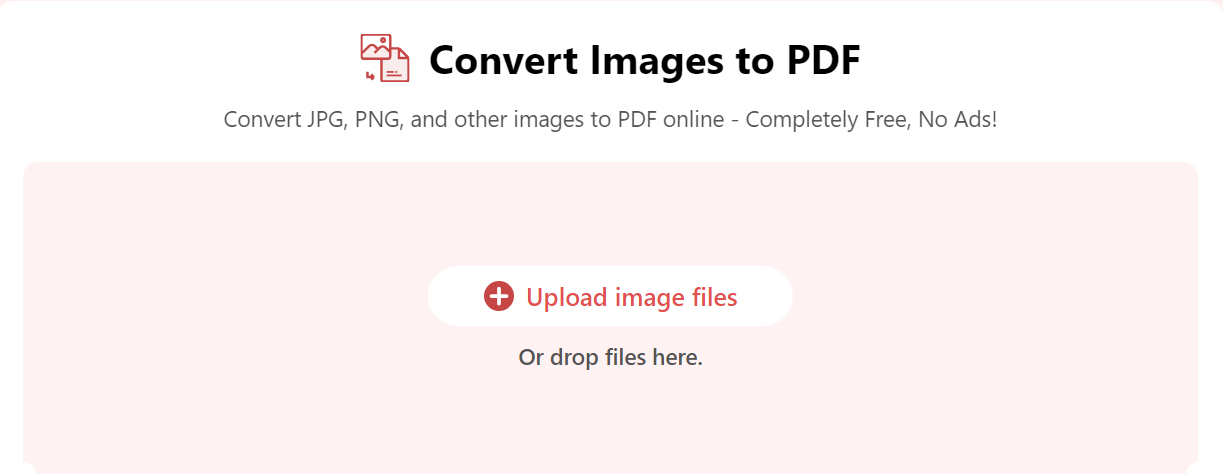The image size is (1223, 474).
Task: Click the subtitle about converting JPG, PNG
Action: 610,120
